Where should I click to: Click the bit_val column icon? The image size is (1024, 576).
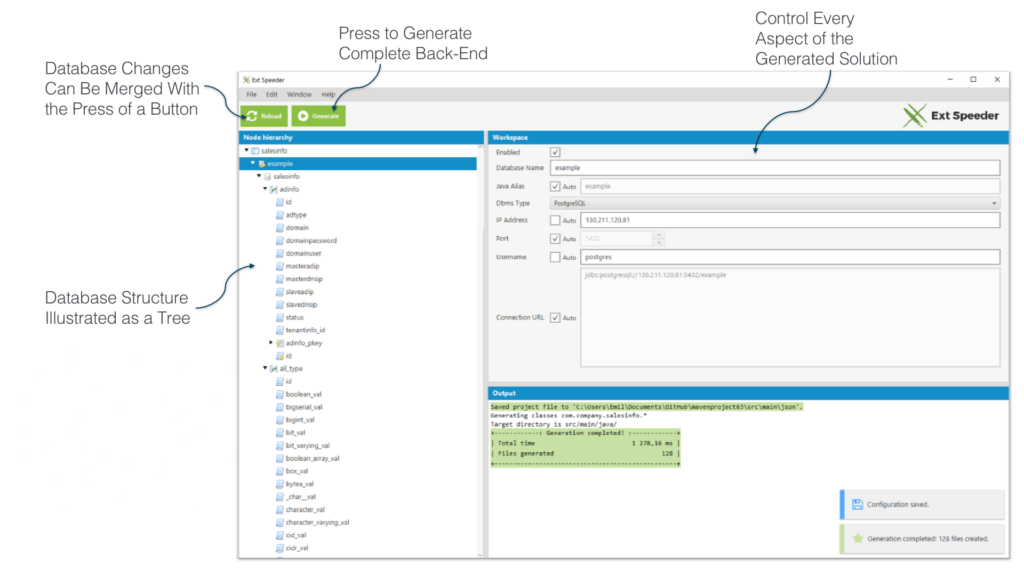click(280, 432)
